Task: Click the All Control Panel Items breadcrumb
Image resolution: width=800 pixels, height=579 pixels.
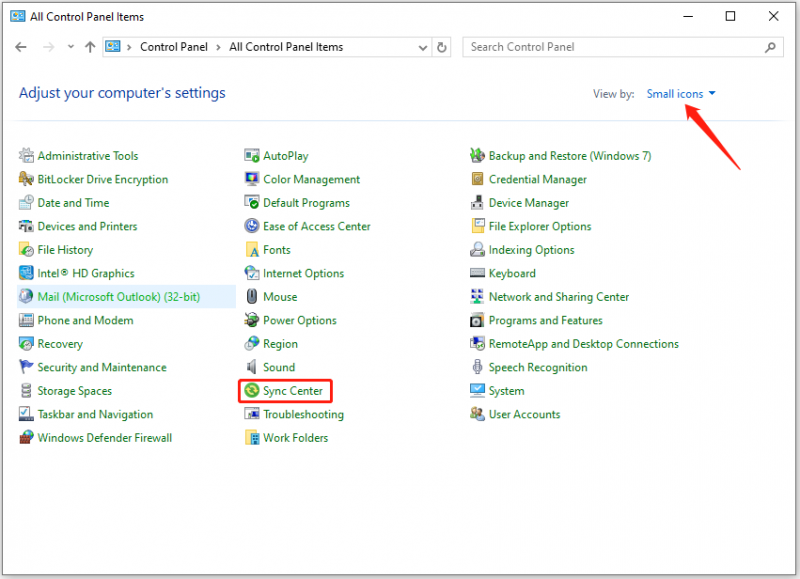Action: tap(286, 47)
